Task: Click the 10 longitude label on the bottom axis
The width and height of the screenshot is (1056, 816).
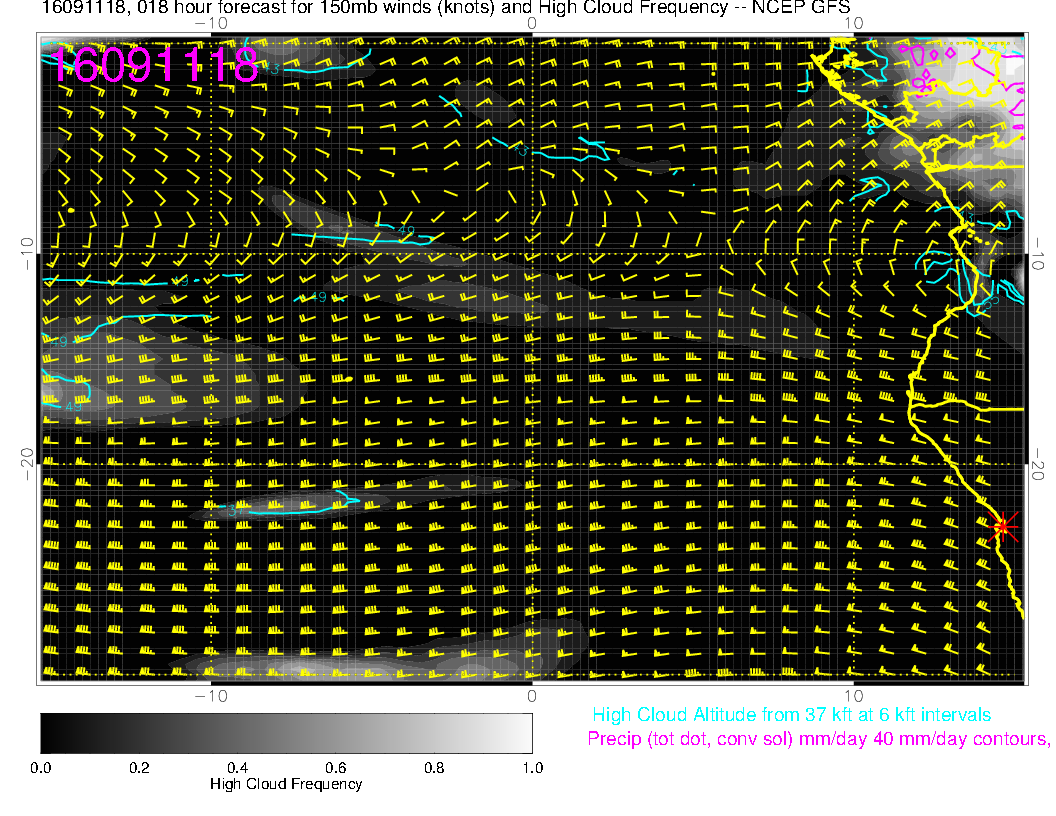Action: click(x=852, y=695)
